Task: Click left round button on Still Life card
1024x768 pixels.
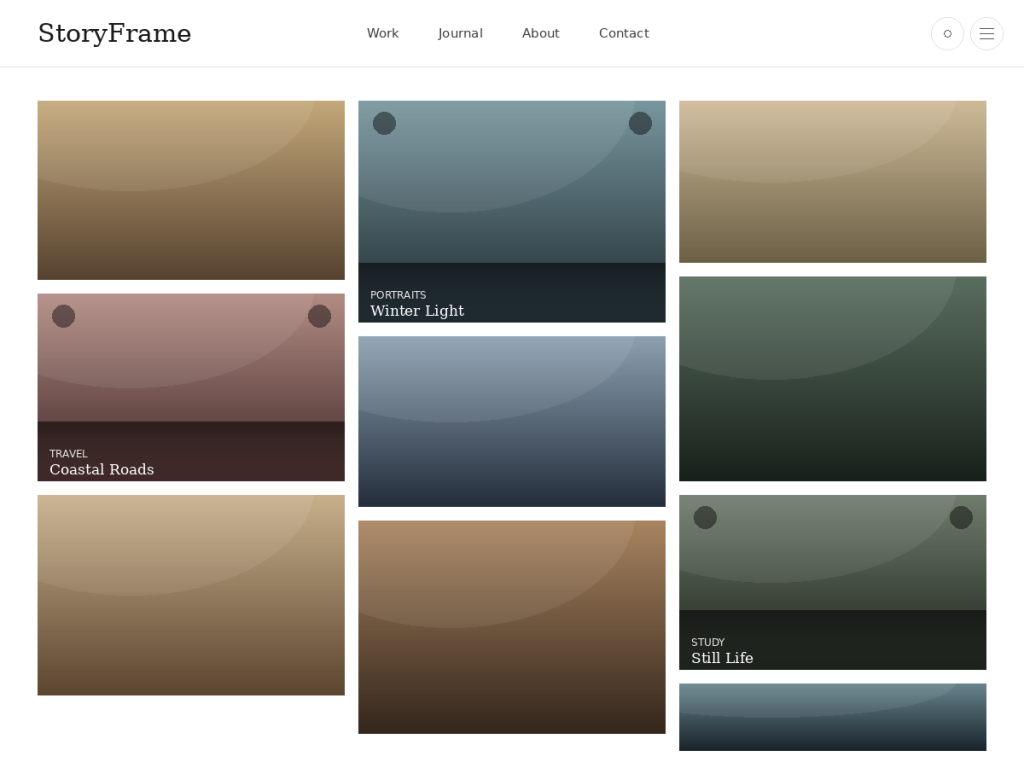Action: click(705, 517)
